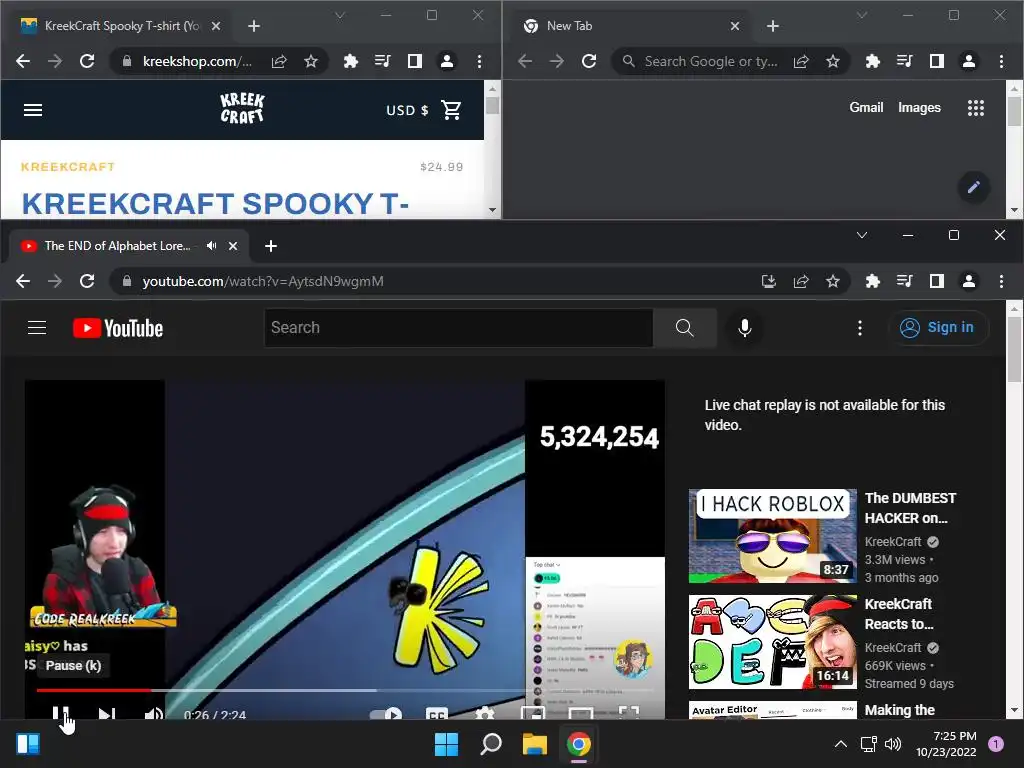Image resolution: width=1024 pixels, height=768 pixels.
Task: Open profile in the New Tab window
Action: pos(968,61)
